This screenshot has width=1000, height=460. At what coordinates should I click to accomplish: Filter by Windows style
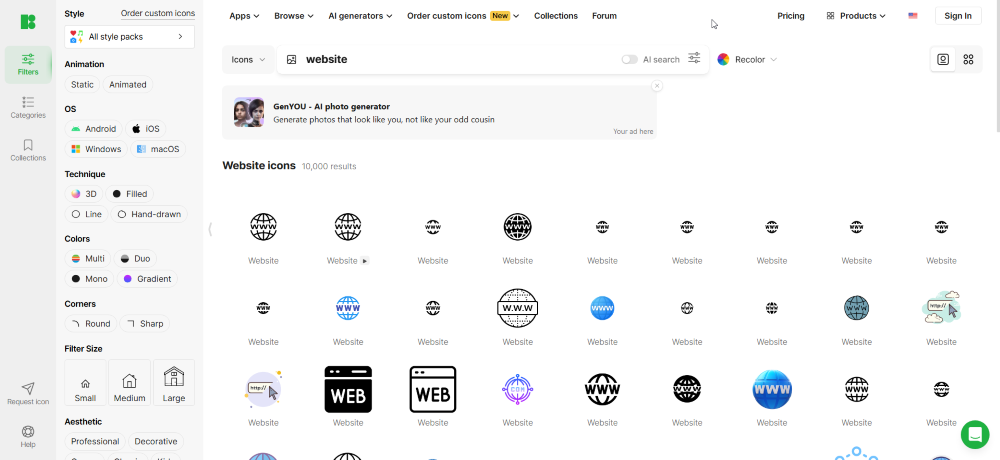(x=96, y=149)
